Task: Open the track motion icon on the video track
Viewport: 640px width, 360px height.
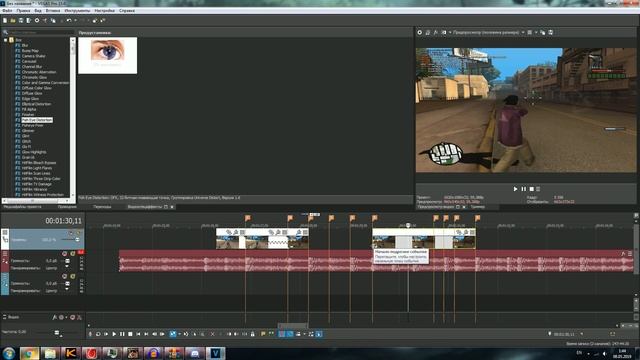Action: pos(5,240)
